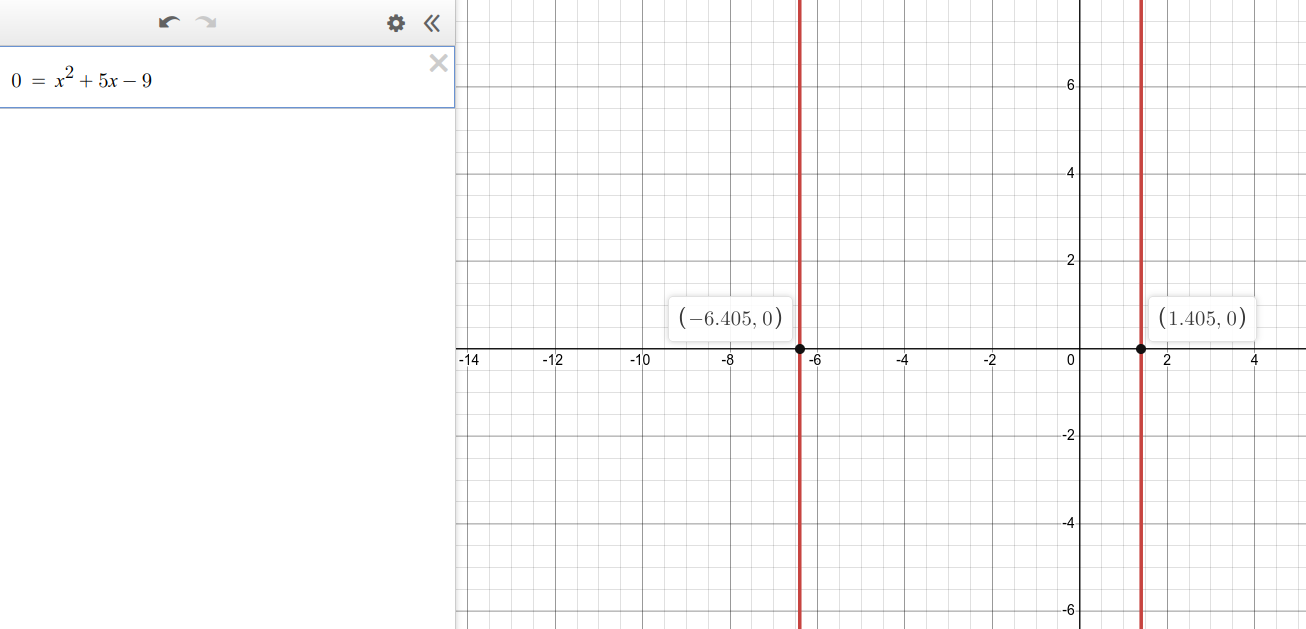Click the x-axis label -8
Screen dimensions: 1306x629
pos(728,361)
